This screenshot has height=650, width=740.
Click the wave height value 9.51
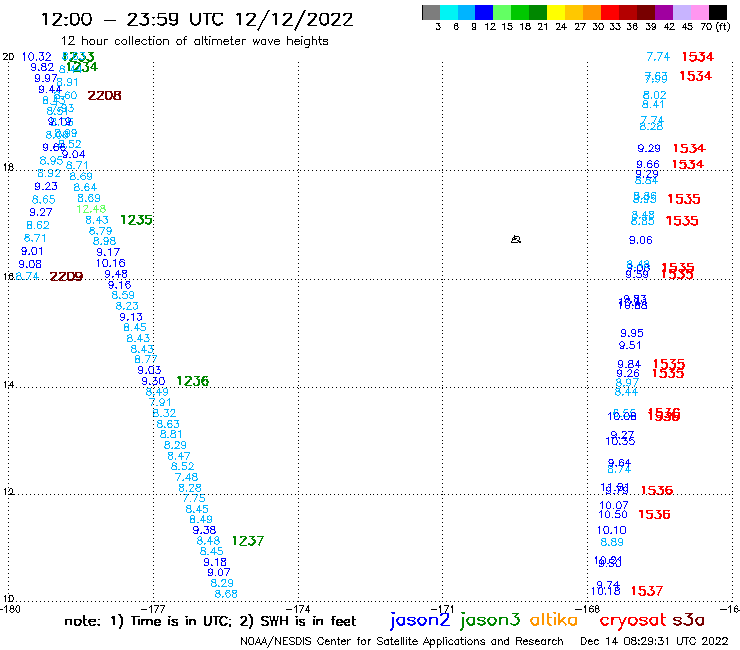pyautogui.click(x=630, y=345)
